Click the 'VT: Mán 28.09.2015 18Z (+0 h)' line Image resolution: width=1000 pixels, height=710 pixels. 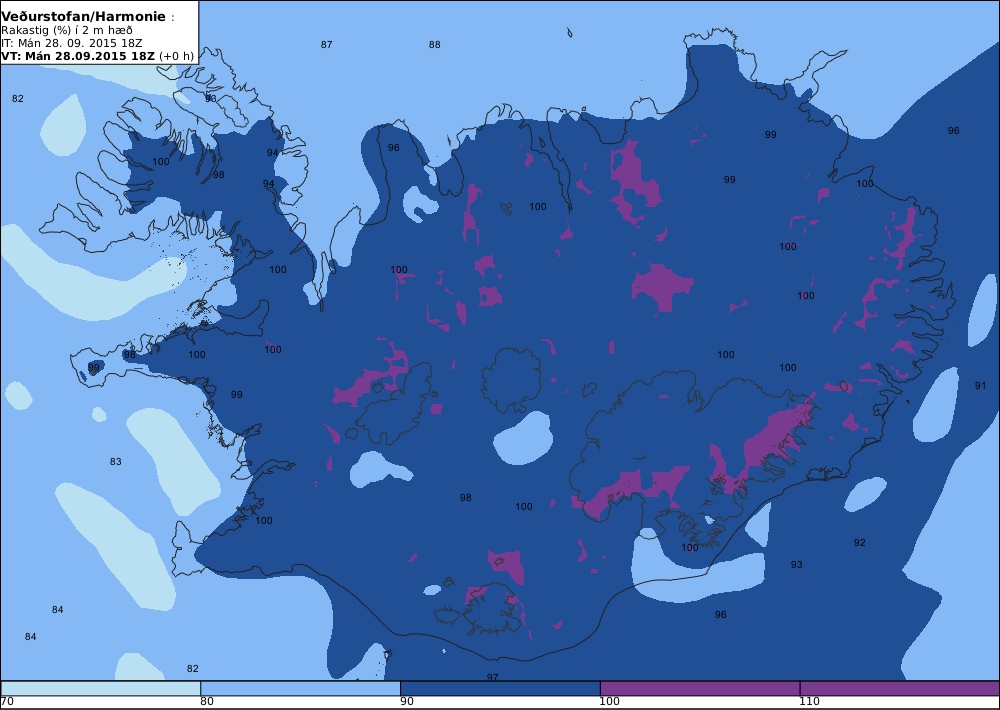(x=97, y=55)
